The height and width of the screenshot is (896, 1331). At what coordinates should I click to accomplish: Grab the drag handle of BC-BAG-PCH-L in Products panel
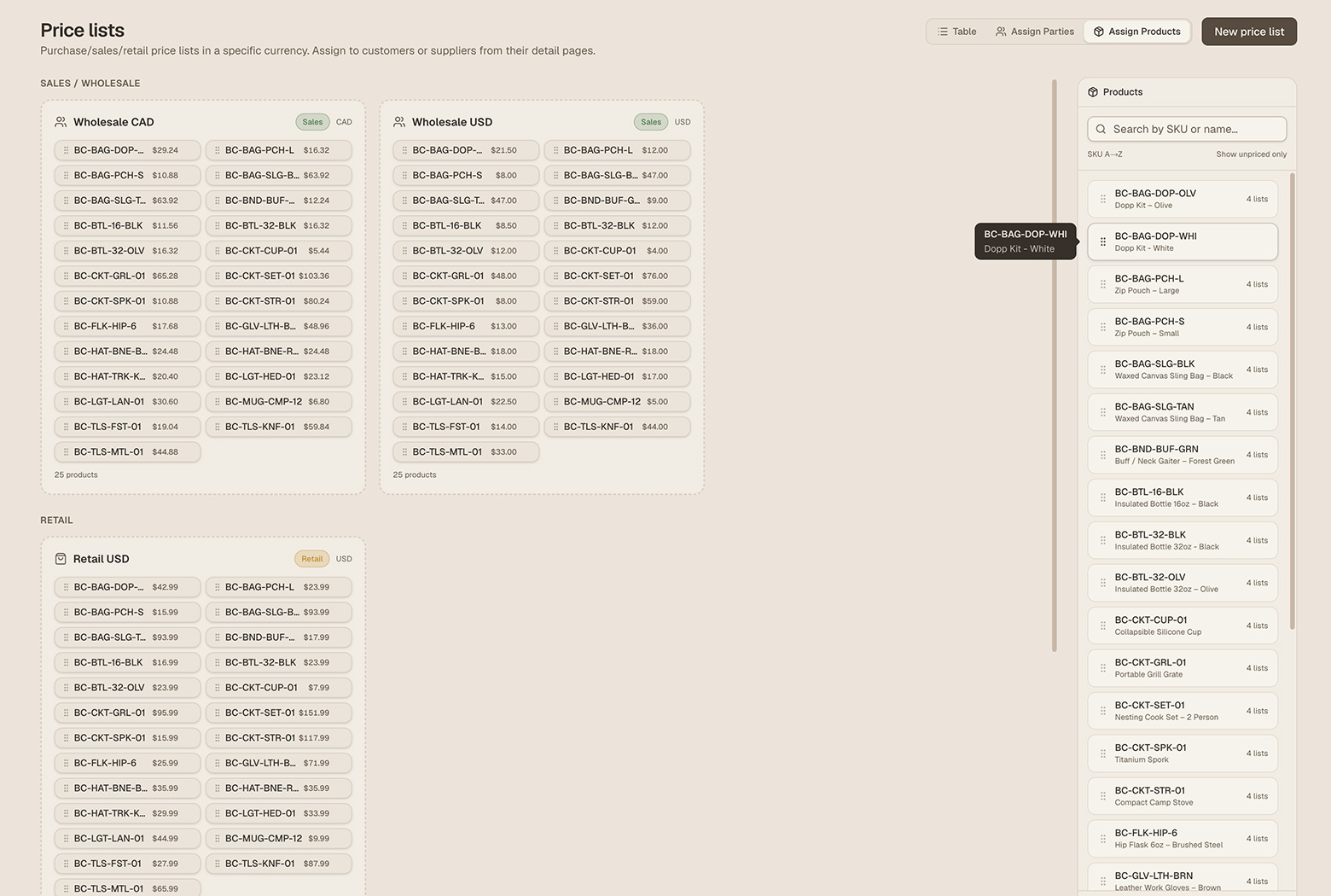coord(1103,284)
